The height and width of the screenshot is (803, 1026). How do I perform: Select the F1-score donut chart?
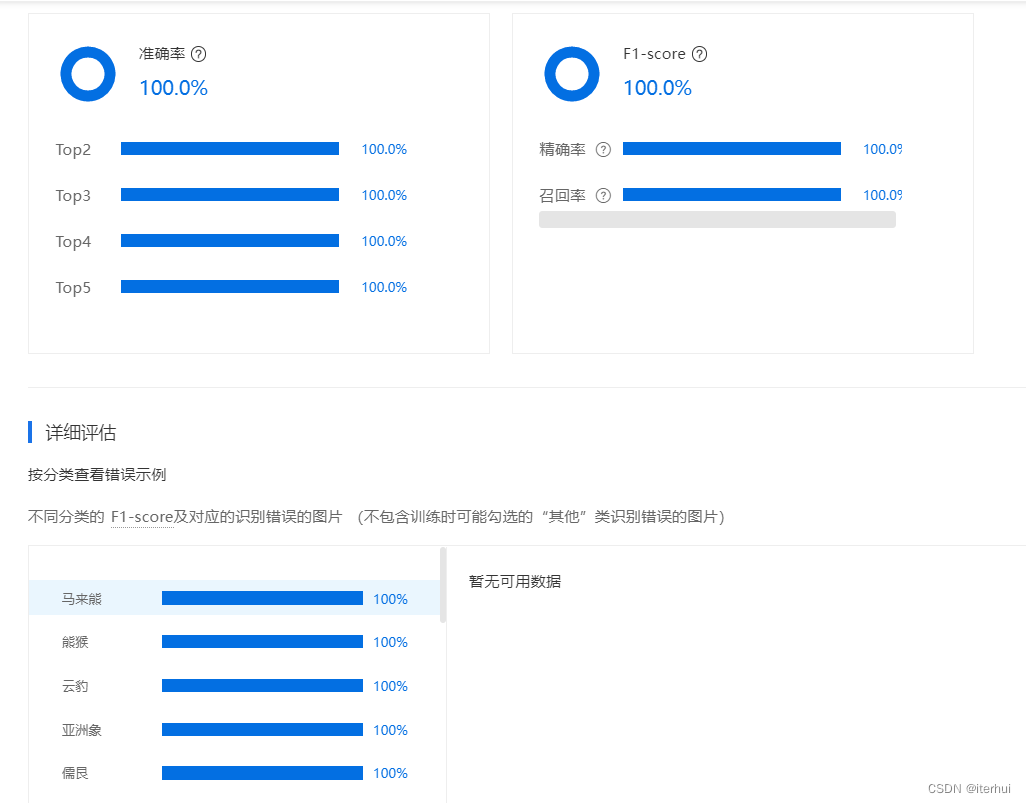pyautogui.click(x=571, y=73)
